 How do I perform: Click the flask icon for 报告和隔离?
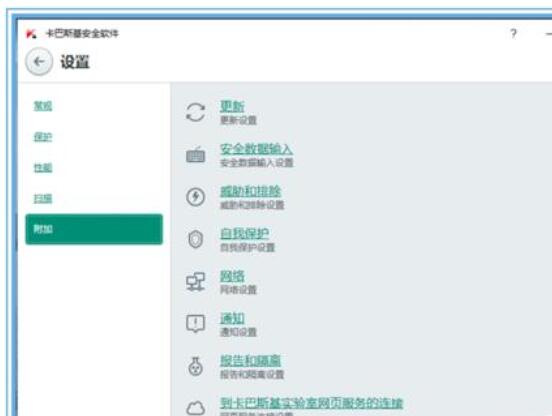(195, 366)
